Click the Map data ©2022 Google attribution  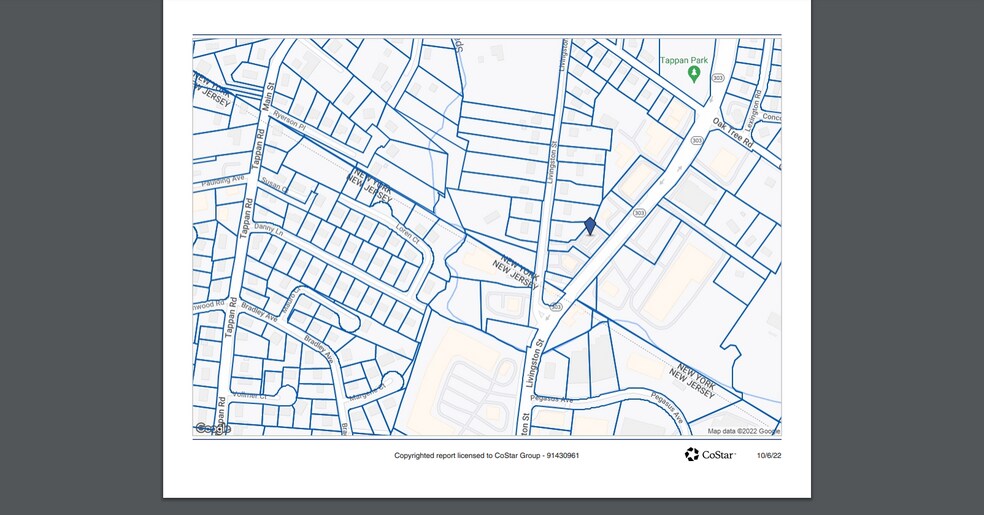click(743, 431)
